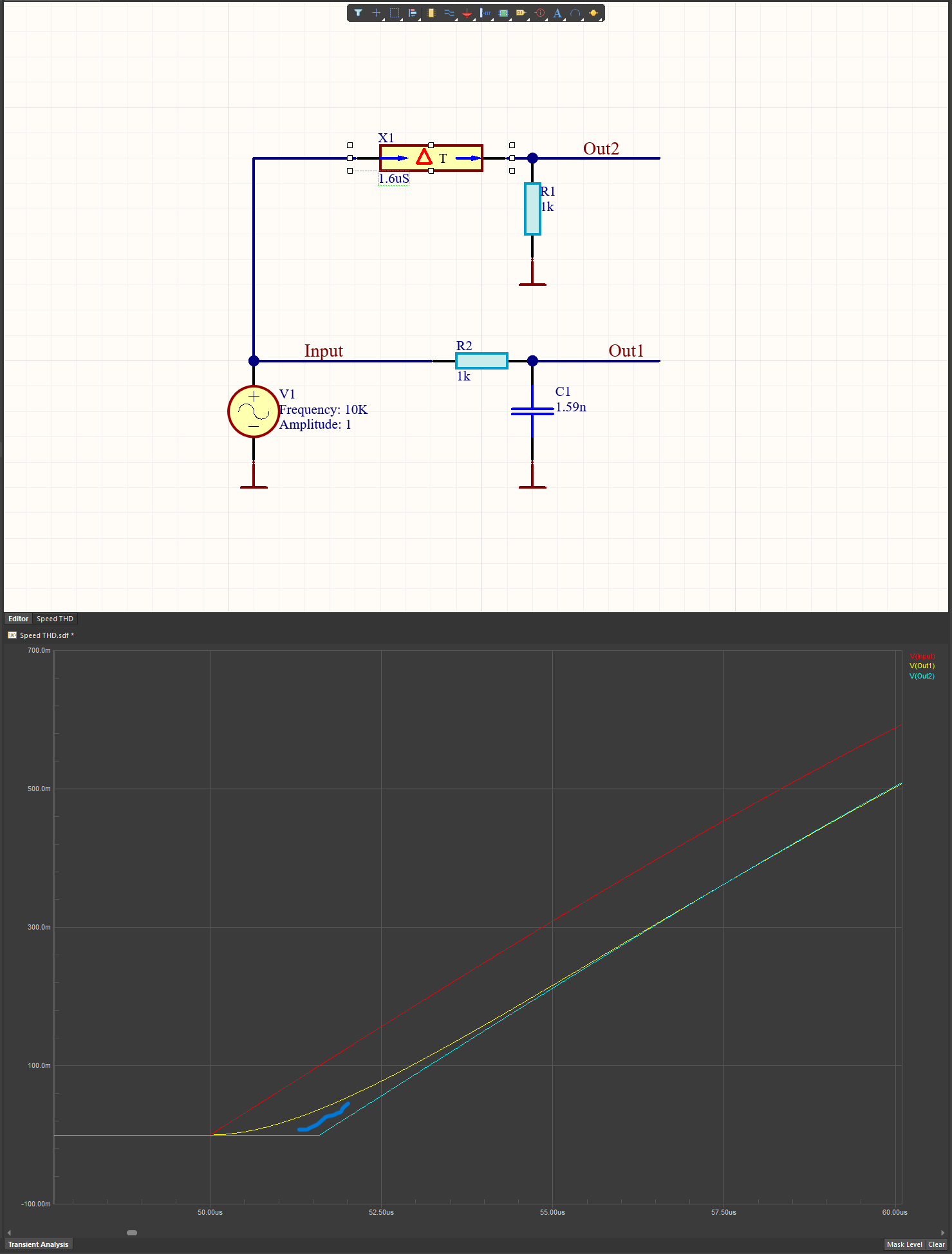This screenshot has height=1254, width=952.
Task: Select the place port D1 icon
Action: click(521, 13)
